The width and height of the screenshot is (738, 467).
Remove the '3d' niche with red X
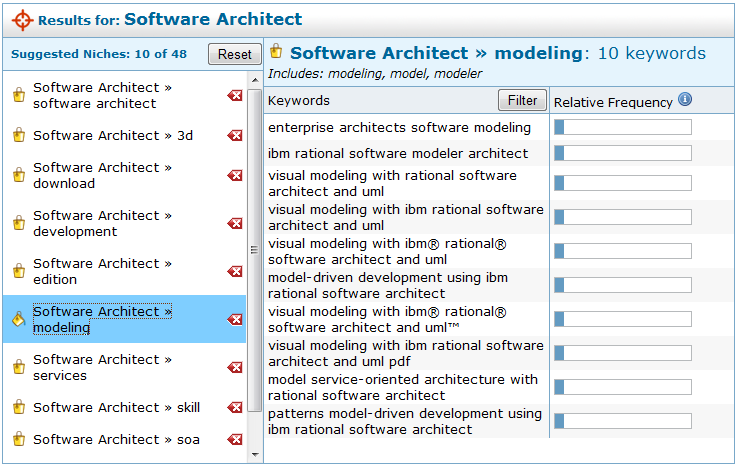pyautogui.click(x=235, y=136)
